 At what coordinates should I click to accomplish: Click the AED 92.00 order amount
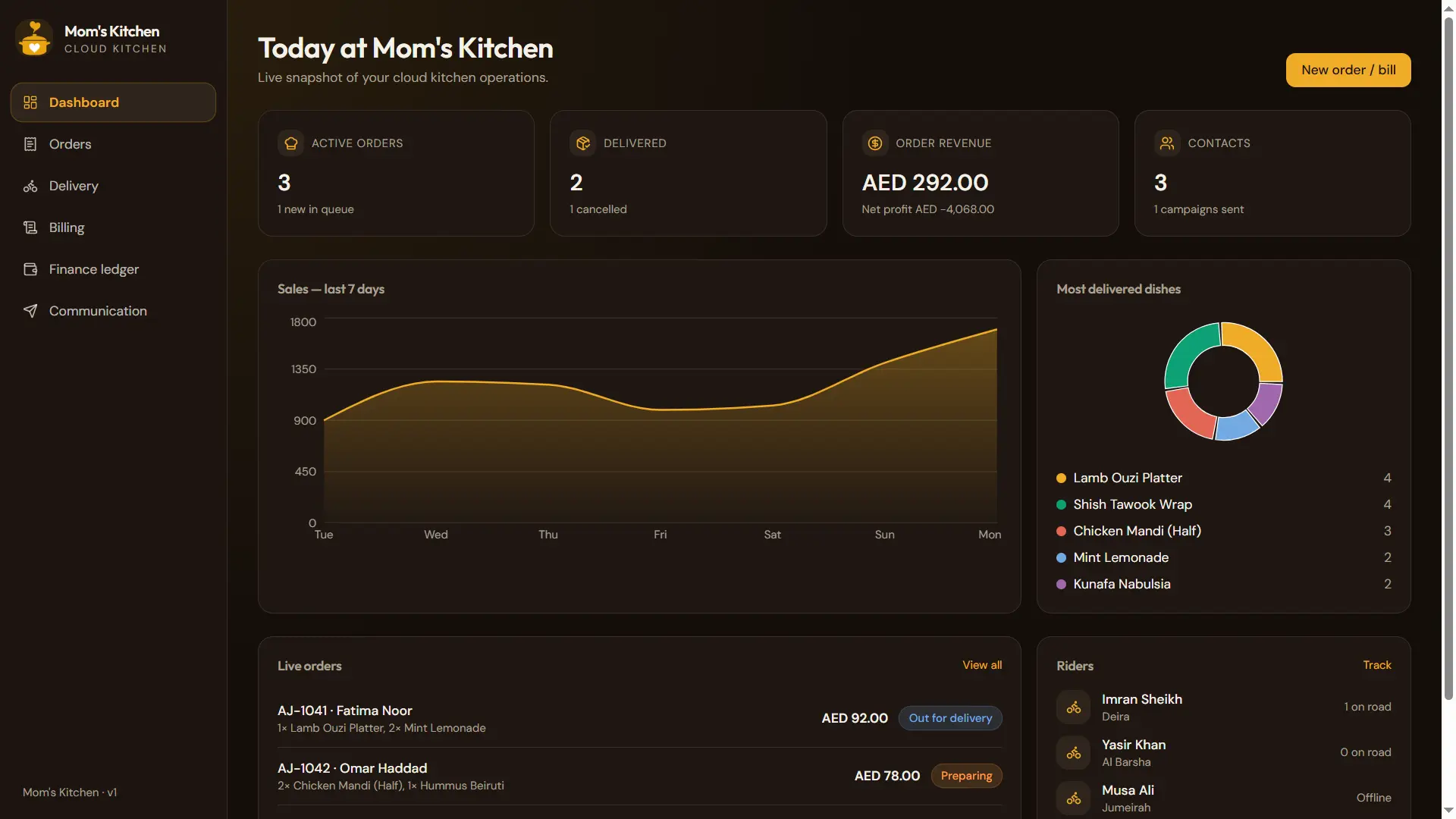[x=855, y=718]
